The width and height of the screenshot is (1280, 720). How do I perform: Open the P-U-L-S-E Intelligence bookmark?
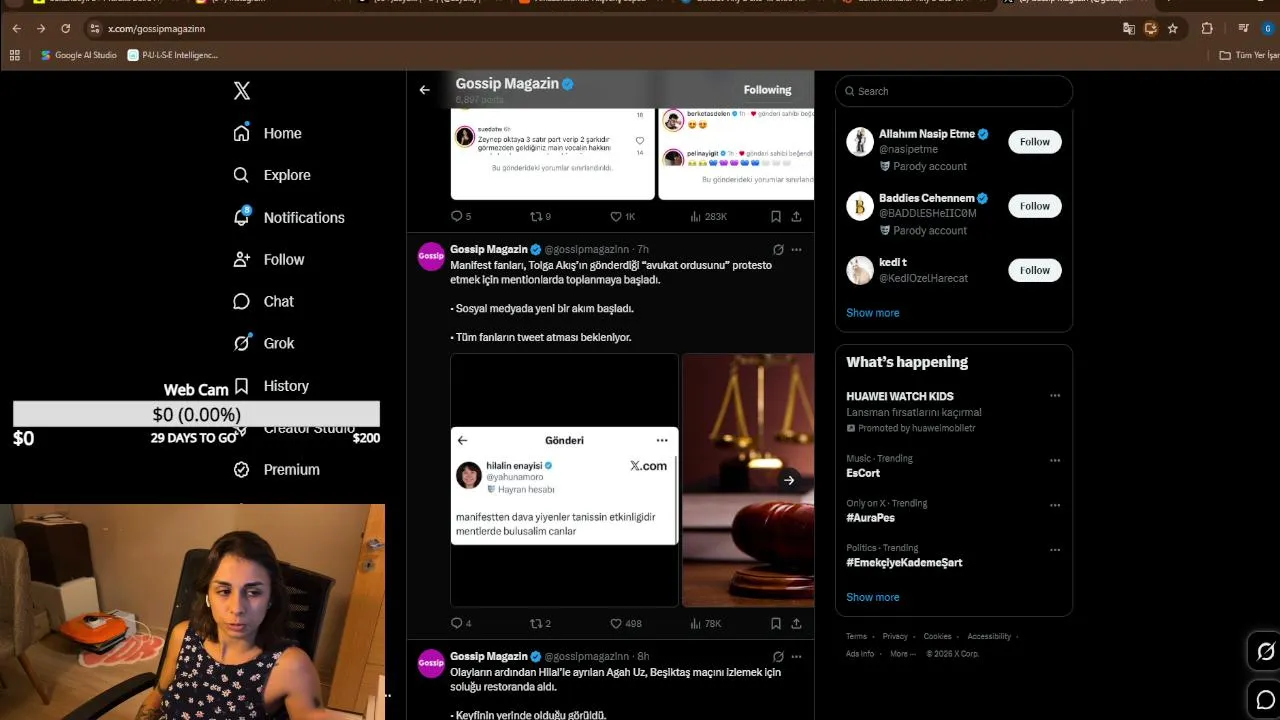(173, 55)
